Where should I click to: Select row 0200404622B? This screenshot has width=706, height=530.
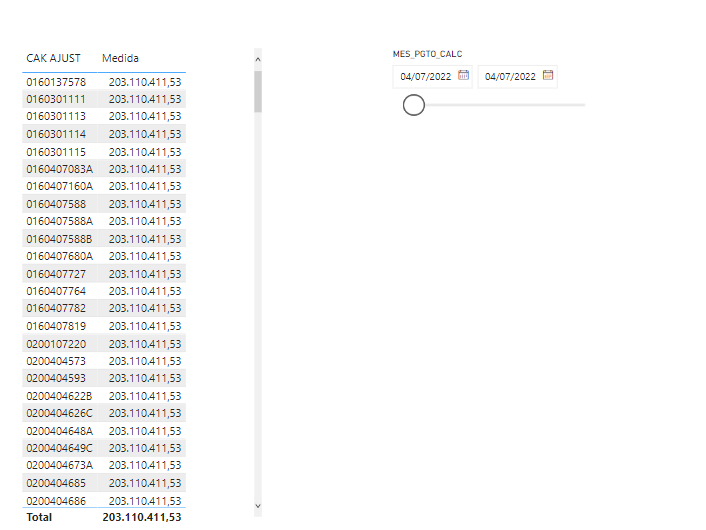[x=104, y=396]
